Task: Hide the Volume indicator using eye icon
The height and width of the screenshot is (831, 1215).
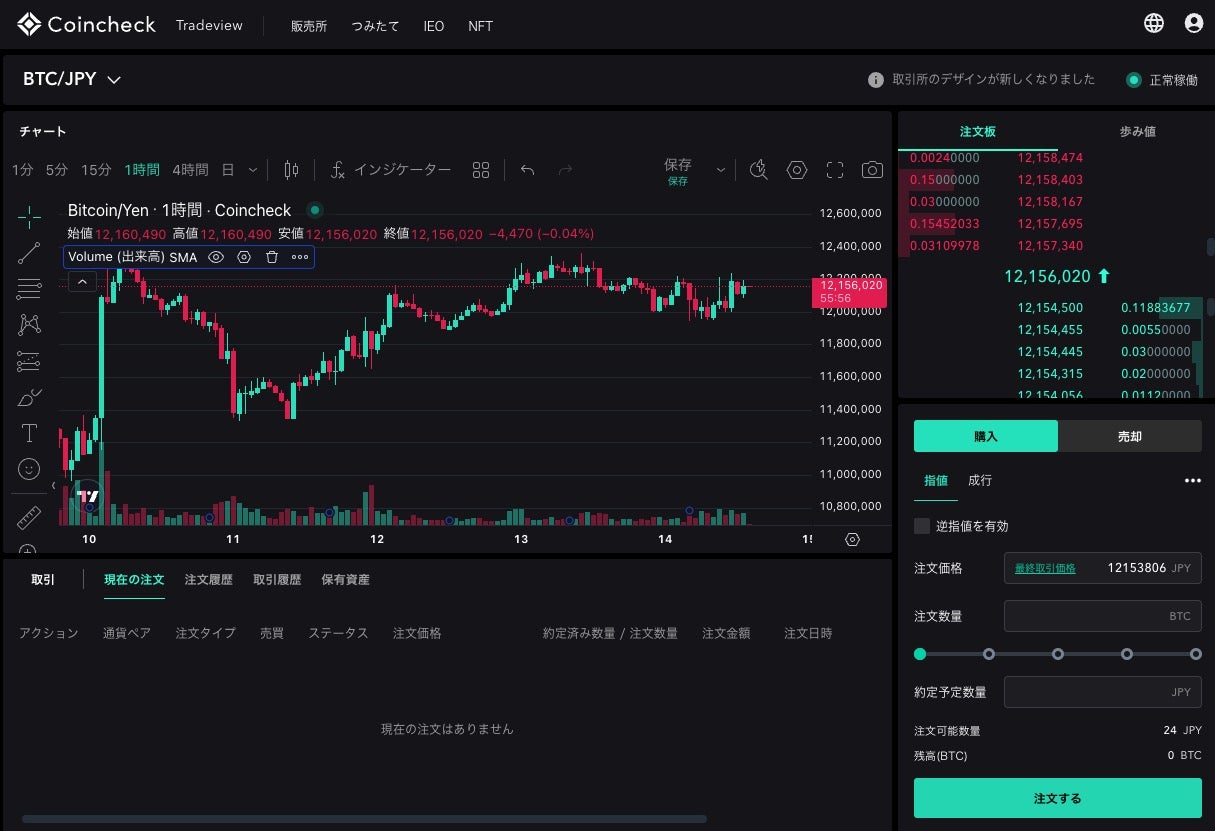Action: click(215, 257)
